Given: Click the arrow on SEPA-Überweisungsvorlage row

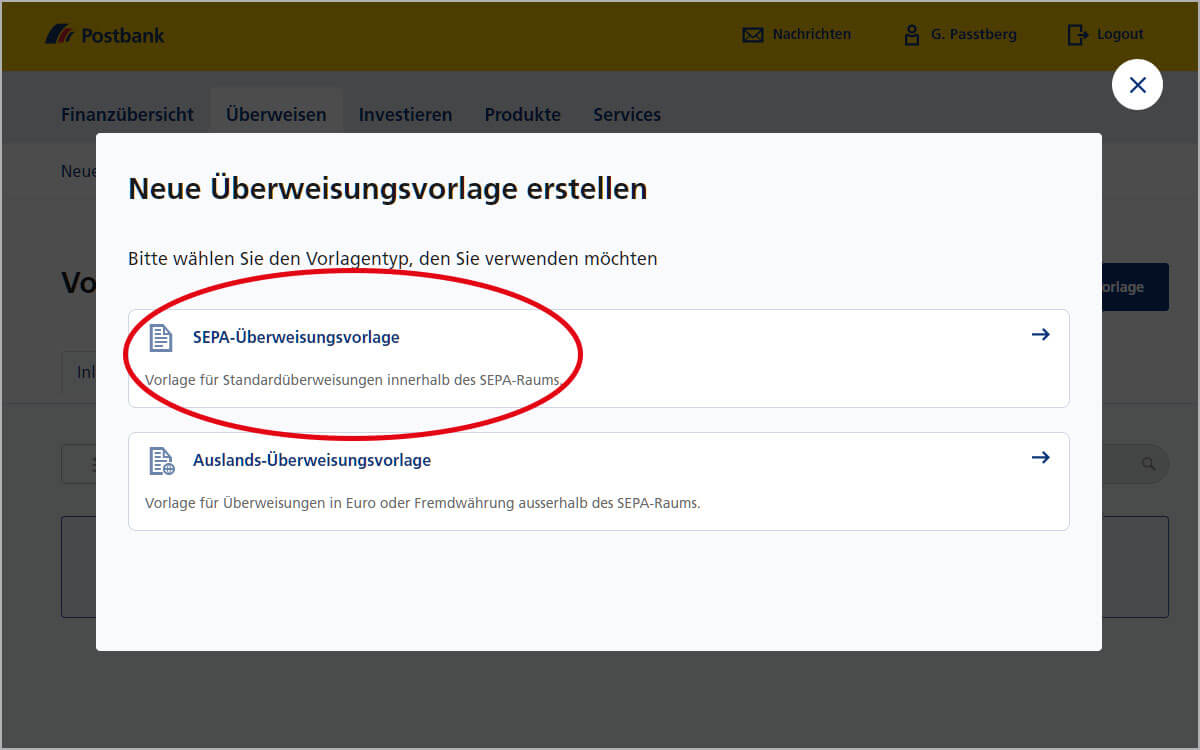Looking at the screenshot, I should pos(1040,334).
